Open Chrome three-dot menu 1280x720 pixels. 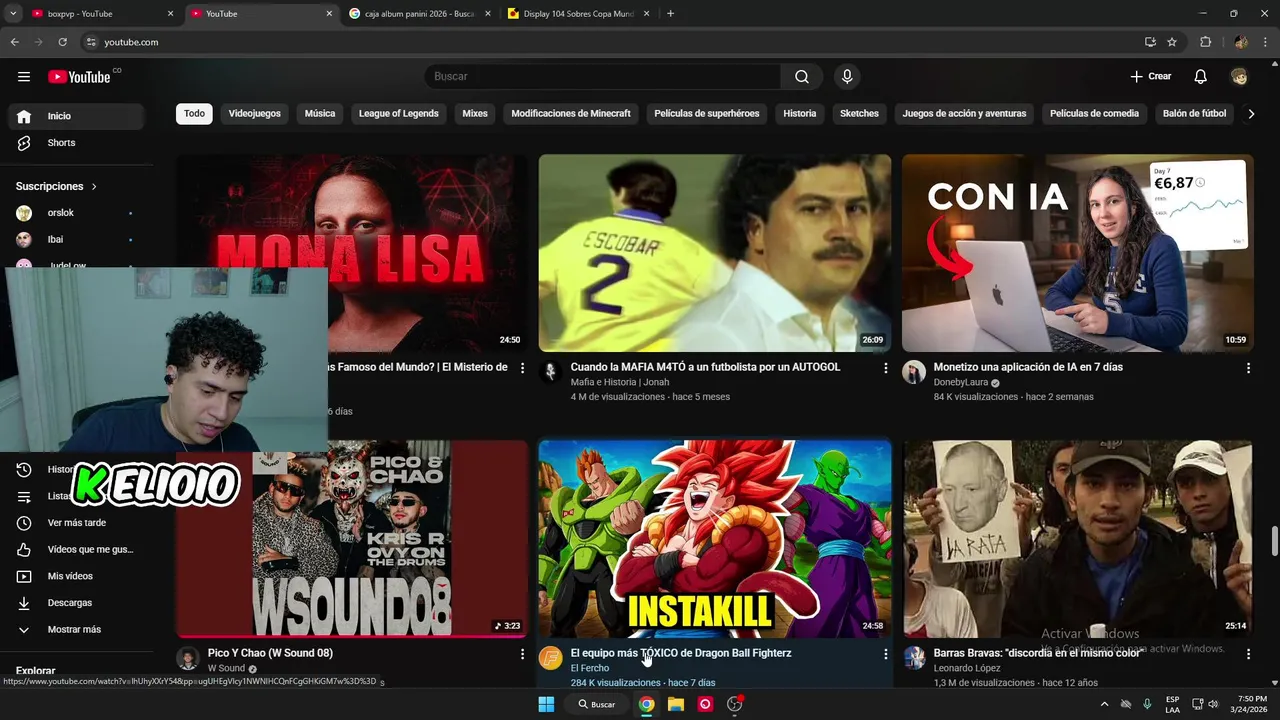coord(1266,42)
